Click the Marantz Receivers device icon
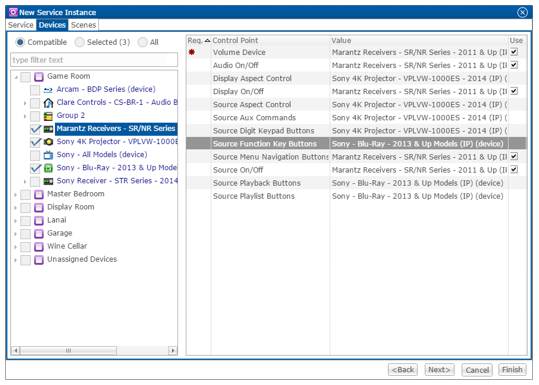The height and width of the screenshot is (385, 539). (48, 129)
